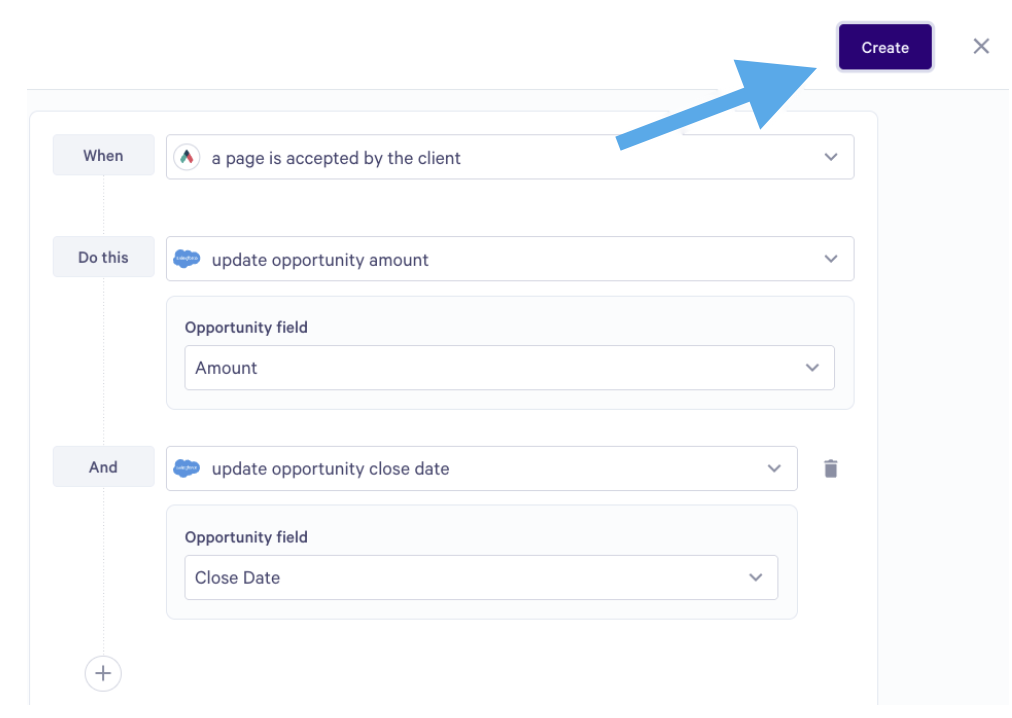
Task: Click the Salesforce cloud icon beside update opportunity close date
Action: [x=187, y=468]
